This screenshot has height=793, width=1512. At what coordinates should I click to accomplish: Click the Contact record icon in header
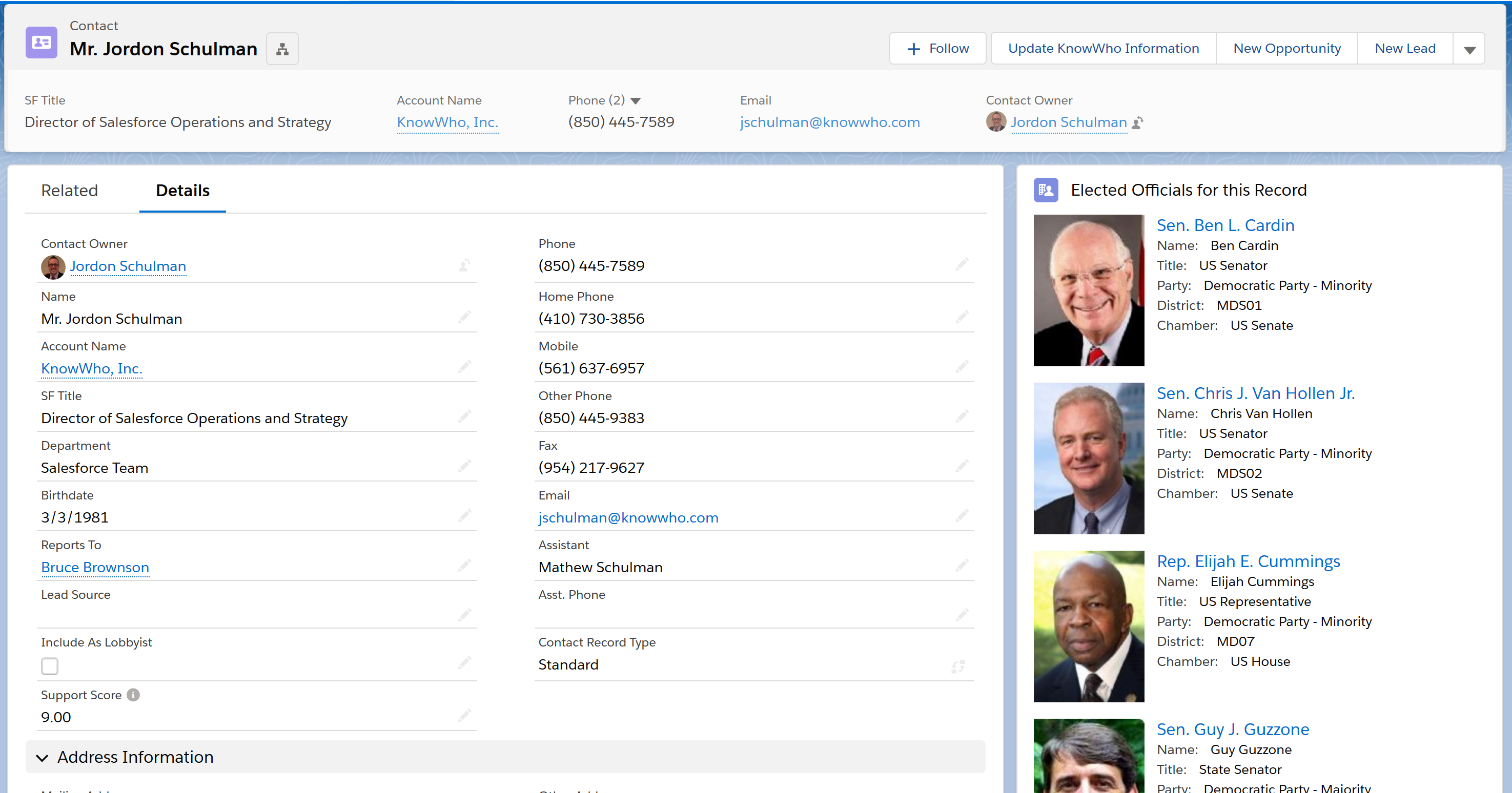[41, 42]
